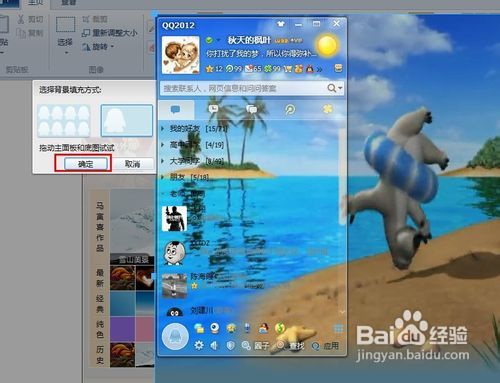Open the QQ skin changer shirt icon
The width and height of the screenshot is (500, 383).
pyautogui.click(x=281, y=24)
